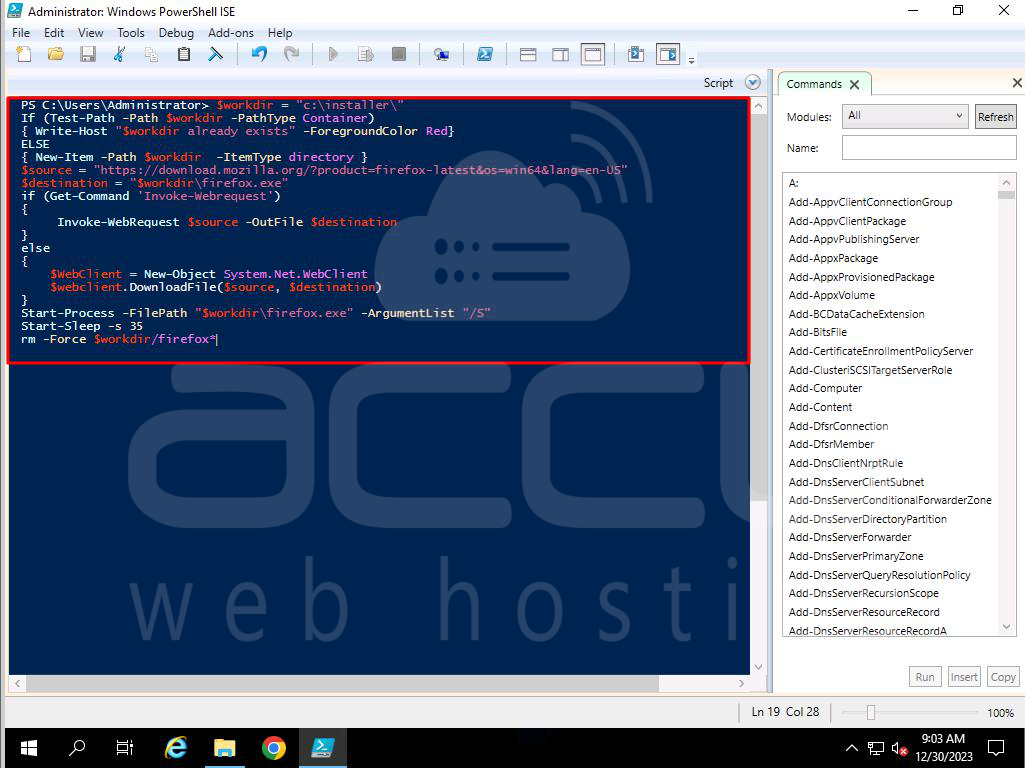Select Add-Computer command

pos(825,388)
